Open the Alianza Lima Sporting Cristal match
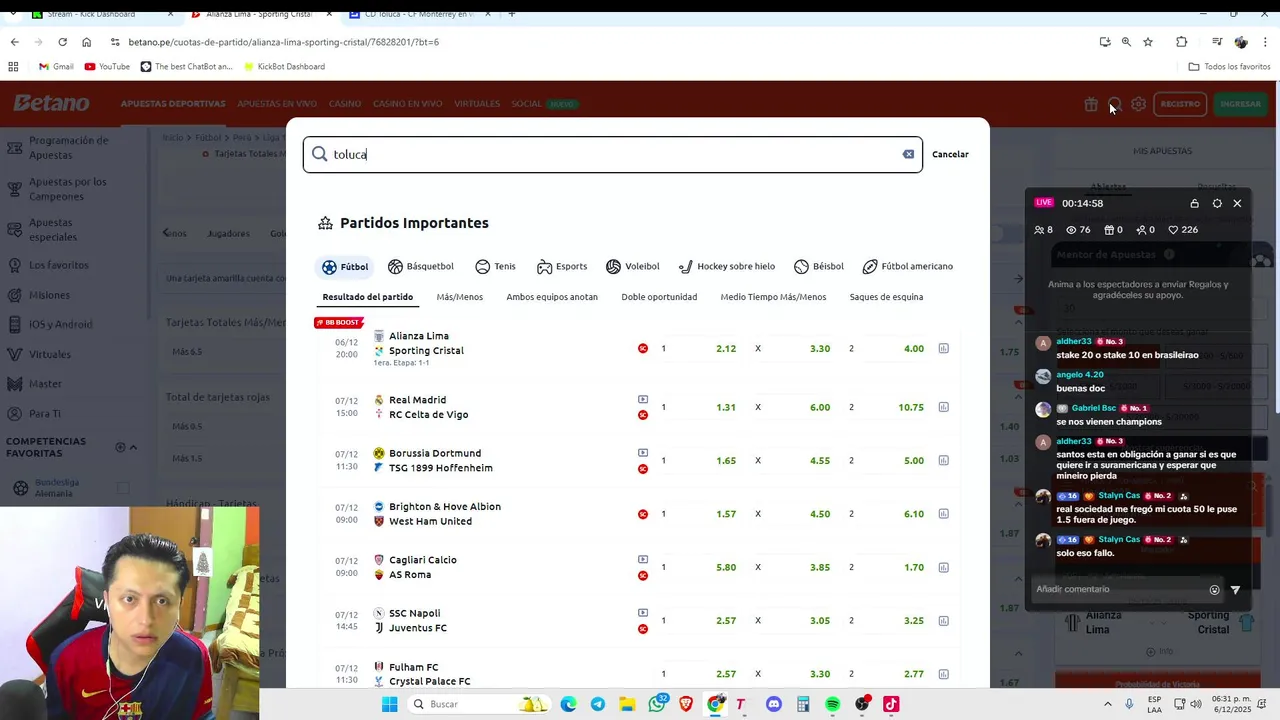This screenshot has height=720, width=1280. [426, 343]
